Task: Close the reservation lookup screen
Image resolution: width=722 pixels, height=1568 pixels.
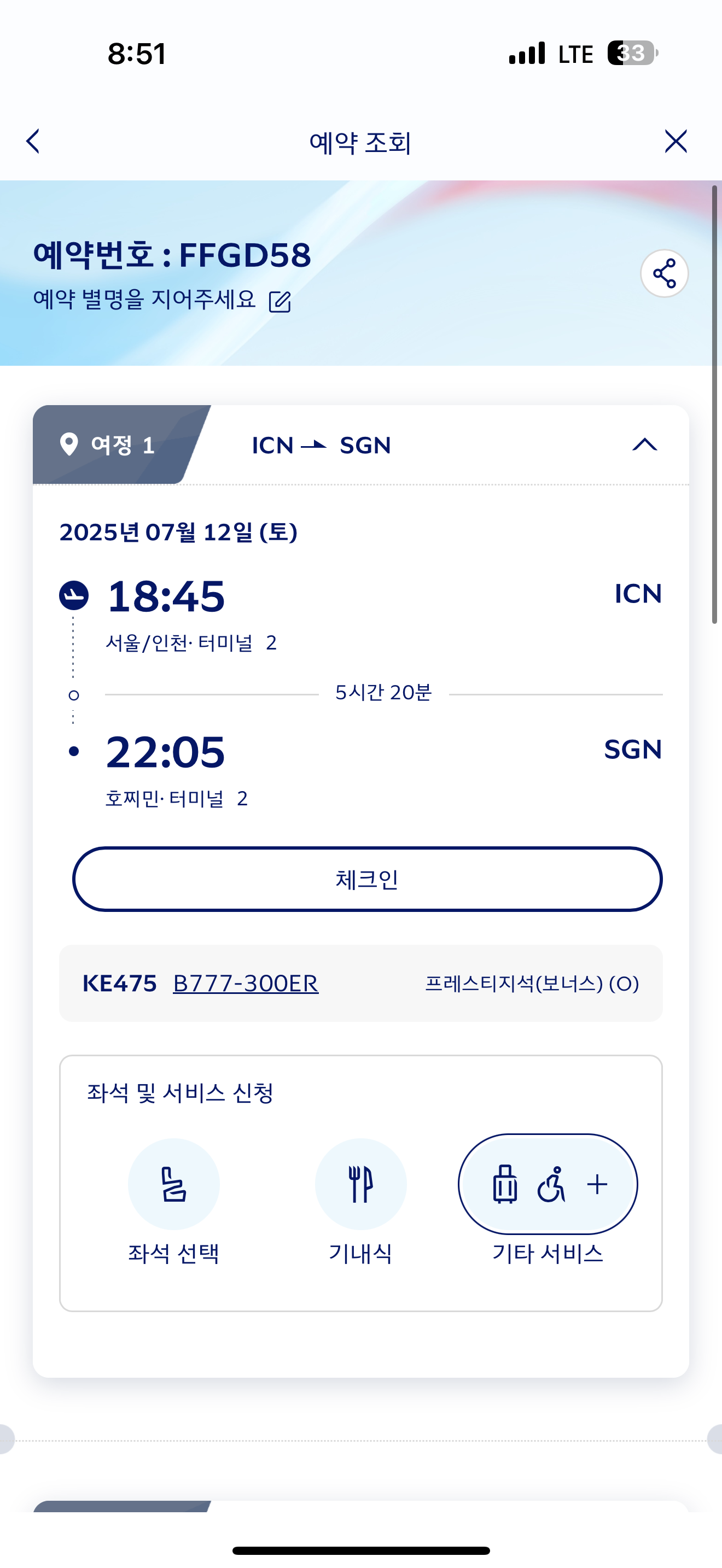Action: 675,141
